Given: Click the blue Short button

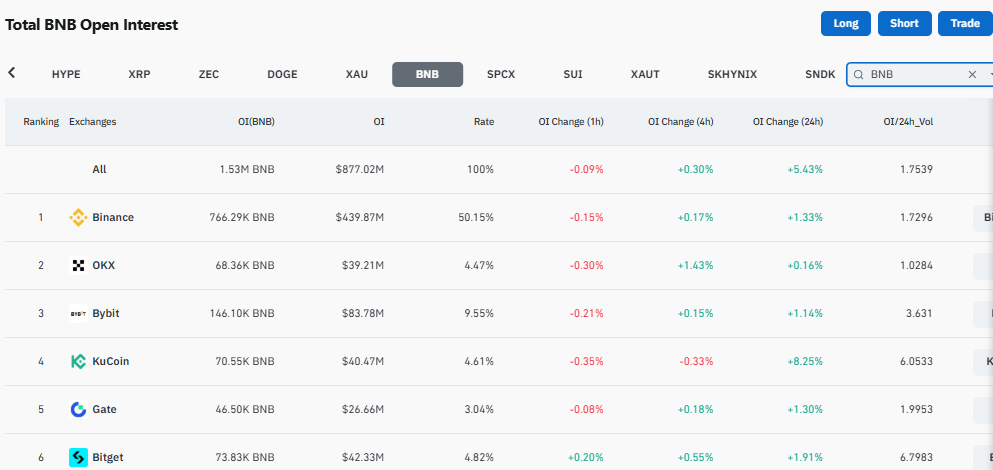Looking at the screenshot, I should coord(904,23).
